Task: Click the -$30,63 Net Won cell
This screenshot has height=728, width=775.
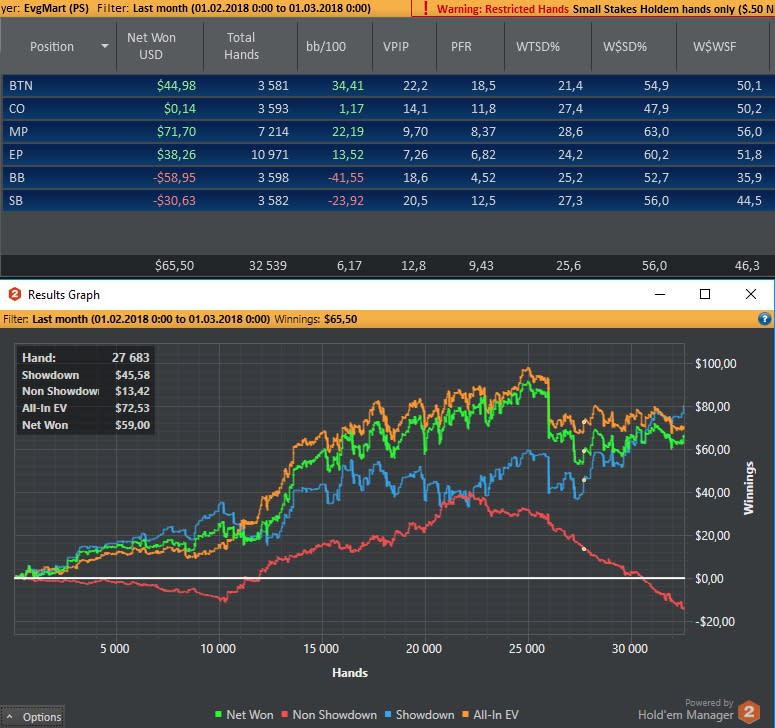Action: coord(174,201)
